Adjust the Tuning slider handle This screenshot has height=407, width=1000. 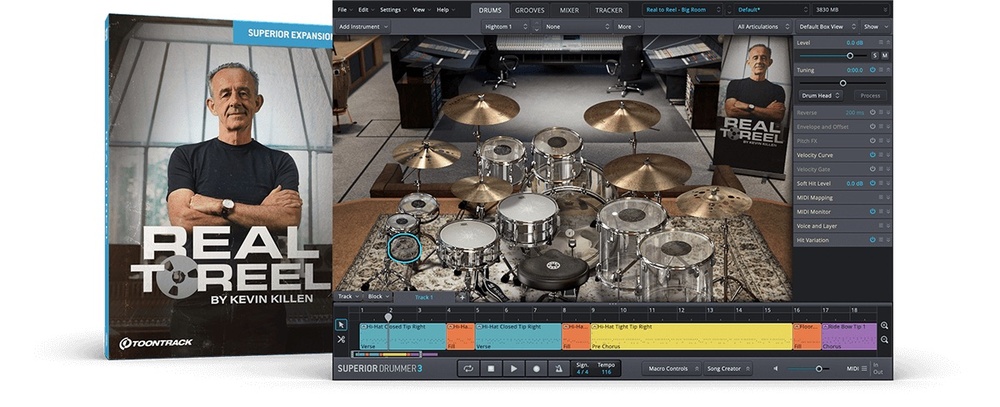pos(842,83)
